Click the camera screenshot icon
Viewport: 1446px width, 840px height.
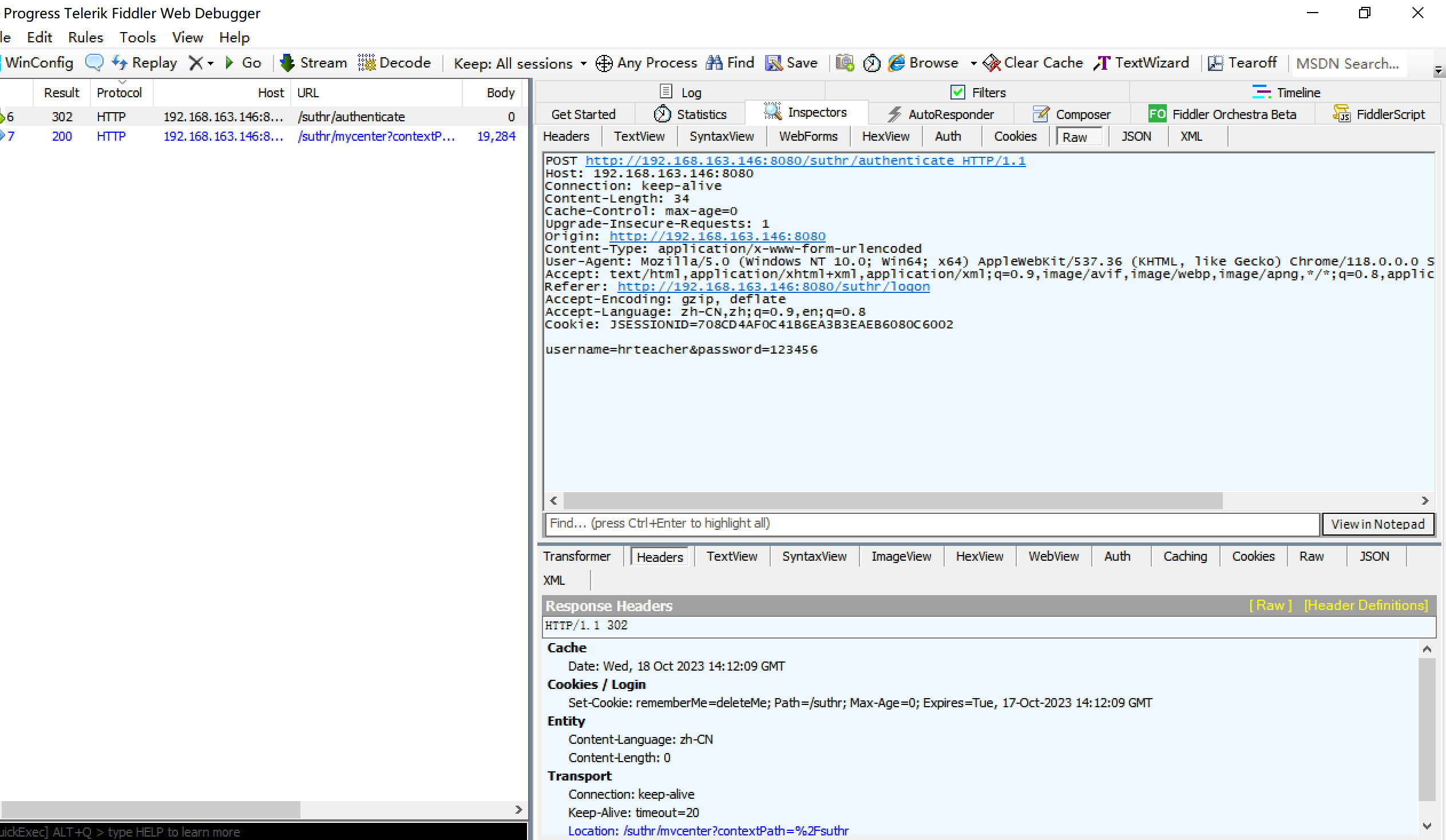click(x=845, y=62)
